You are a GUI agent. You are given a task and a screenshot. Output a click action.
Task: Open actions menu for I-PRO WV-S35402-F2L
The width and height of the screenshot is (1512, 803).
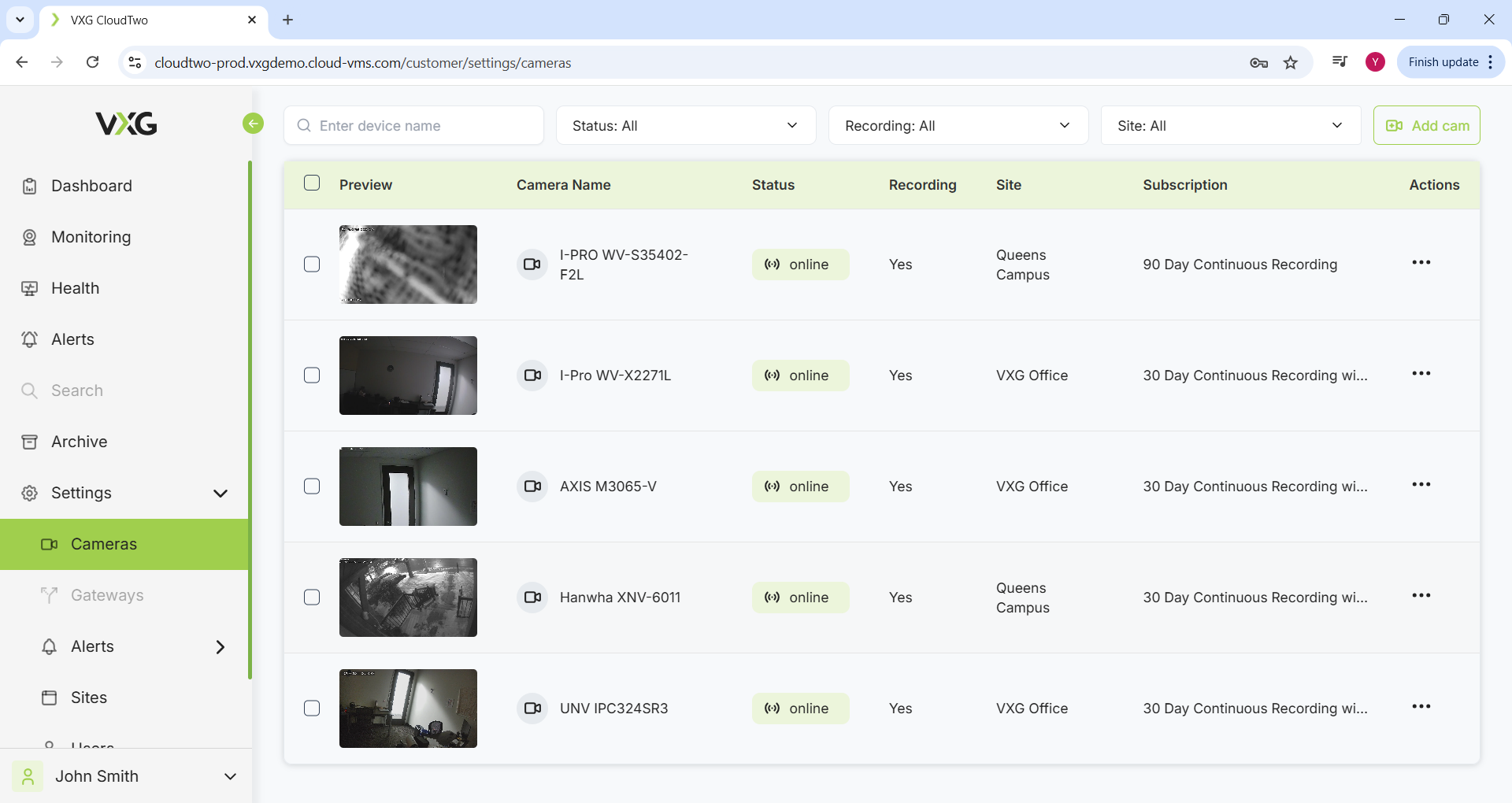(1421, 263)
